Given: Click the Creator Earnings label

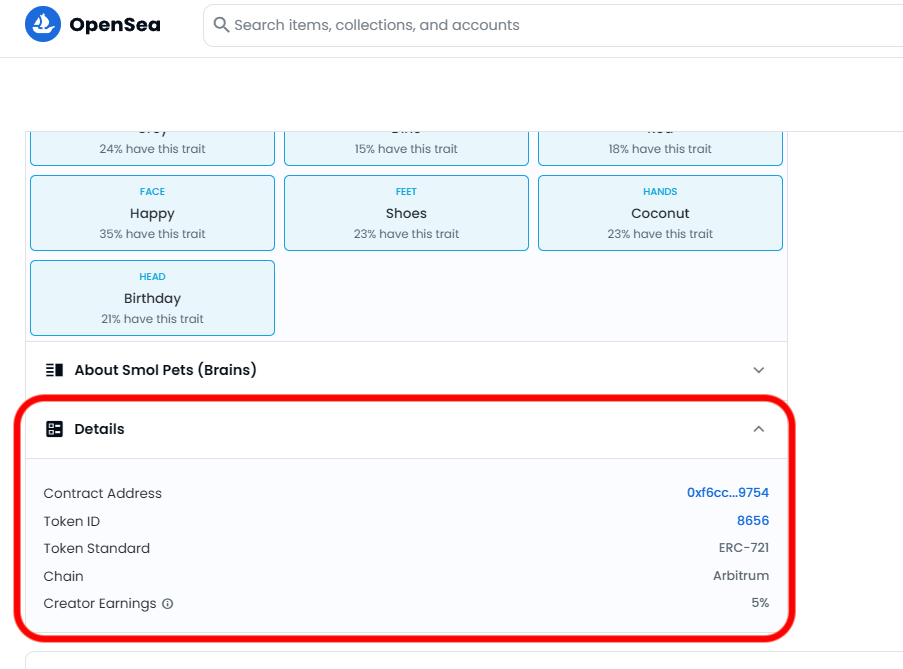Looking at the screenshot, I should click(100, 604).
